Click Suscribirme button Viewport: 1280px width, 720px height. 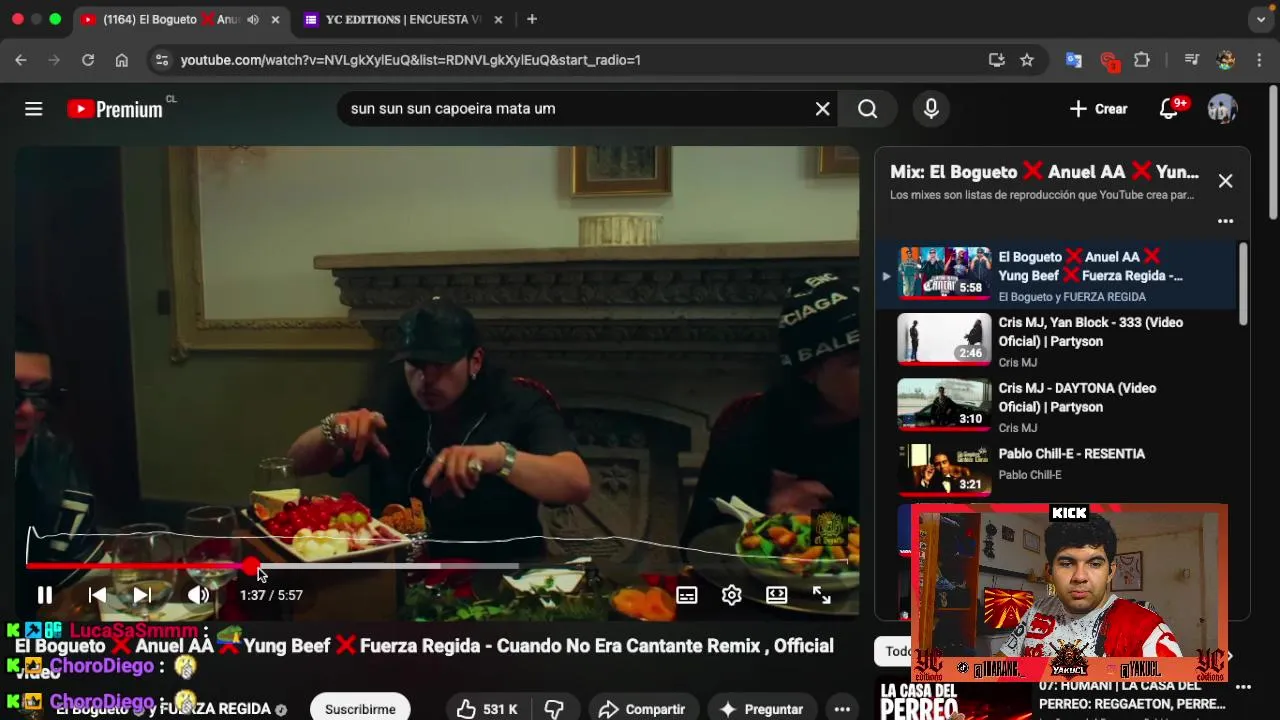[360, 709]
